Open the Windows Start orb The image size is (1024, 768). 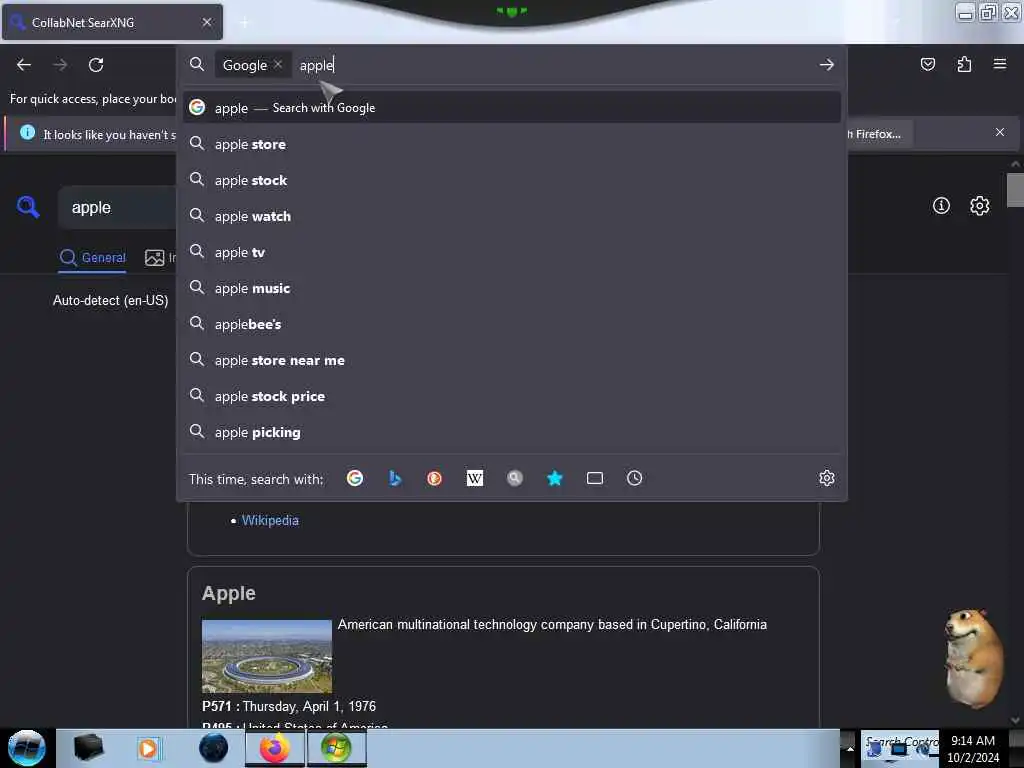[x=26, y=748]
